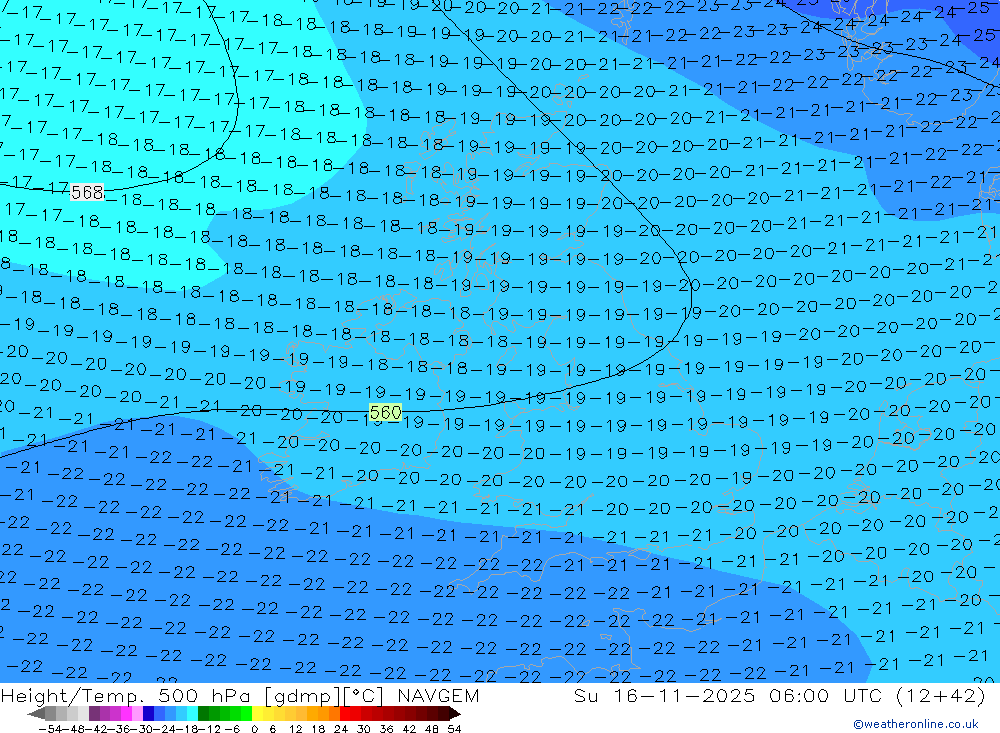
Task: Pick the bright red swatch at 24 in legend
Action: click(x=345, y=714)
